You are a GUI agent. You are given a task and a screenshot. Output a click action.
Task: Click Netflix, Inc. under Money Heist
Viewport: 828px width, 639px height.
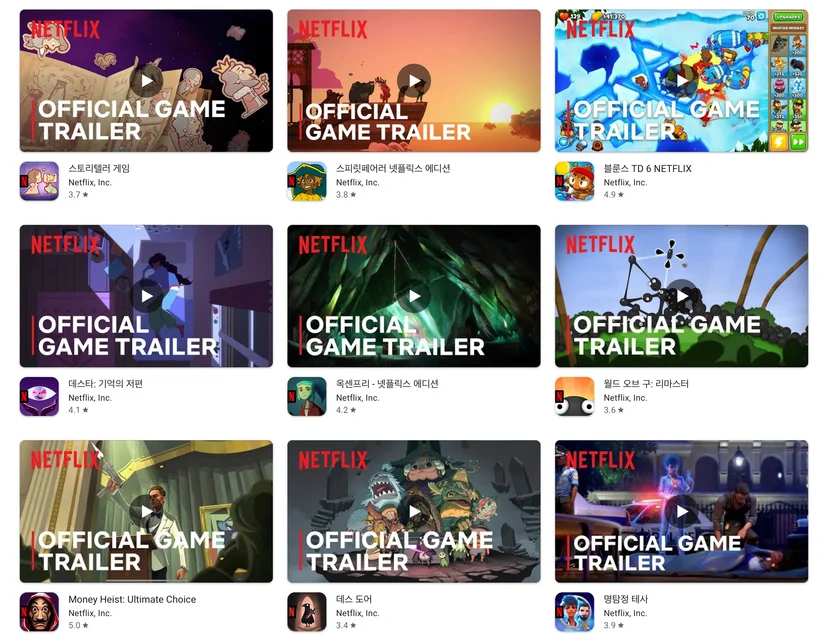pos(90,614)
